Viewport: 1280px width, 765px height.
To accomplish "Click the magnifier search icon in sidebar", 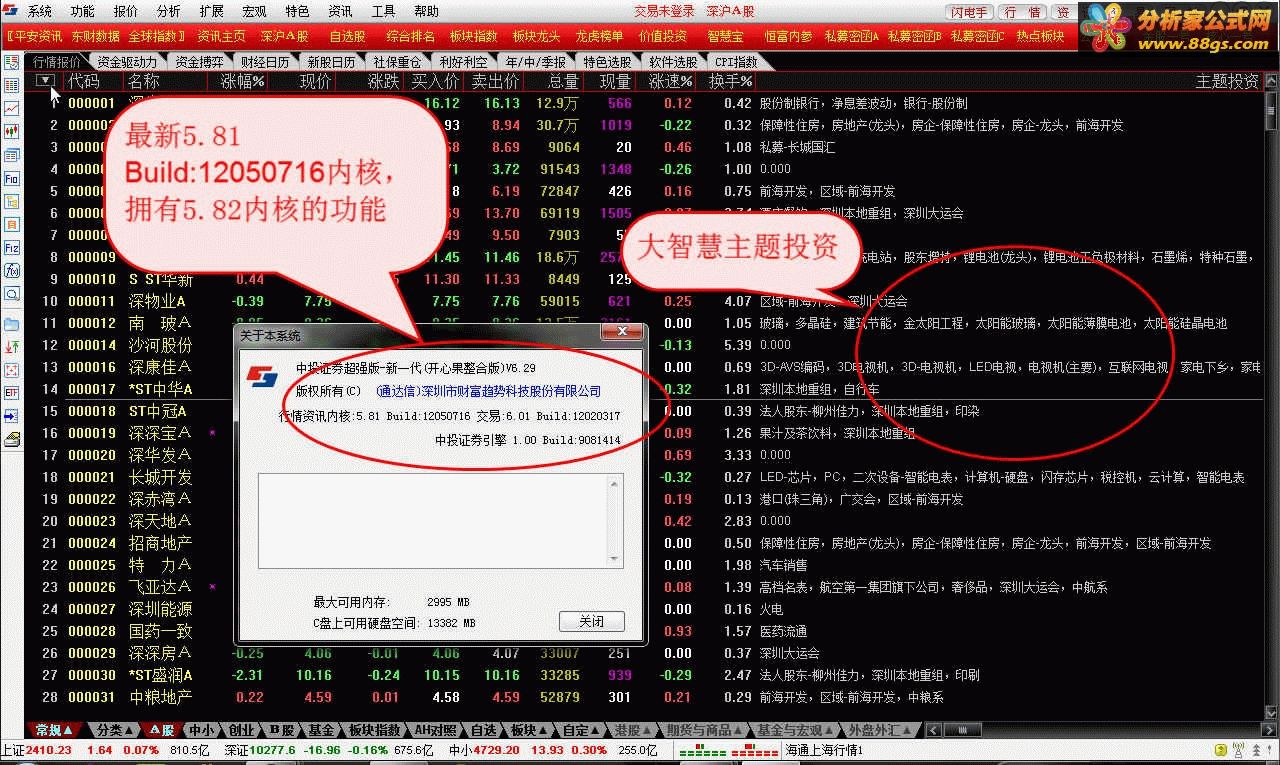I will click(x=11, y=293).
